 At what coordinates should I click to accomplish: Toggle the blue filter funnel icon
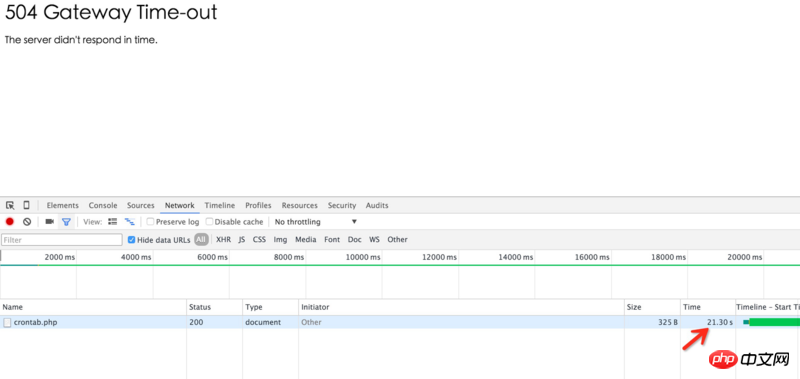click(66, 222)
